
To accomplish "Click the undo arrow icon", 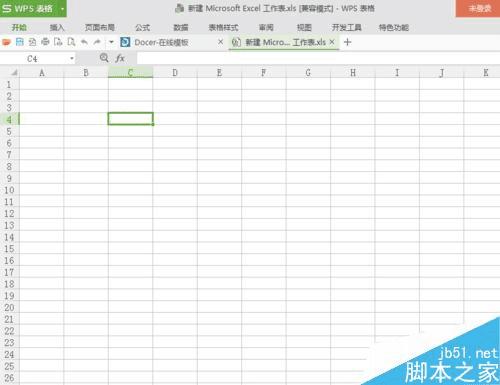I will point(84,42).
